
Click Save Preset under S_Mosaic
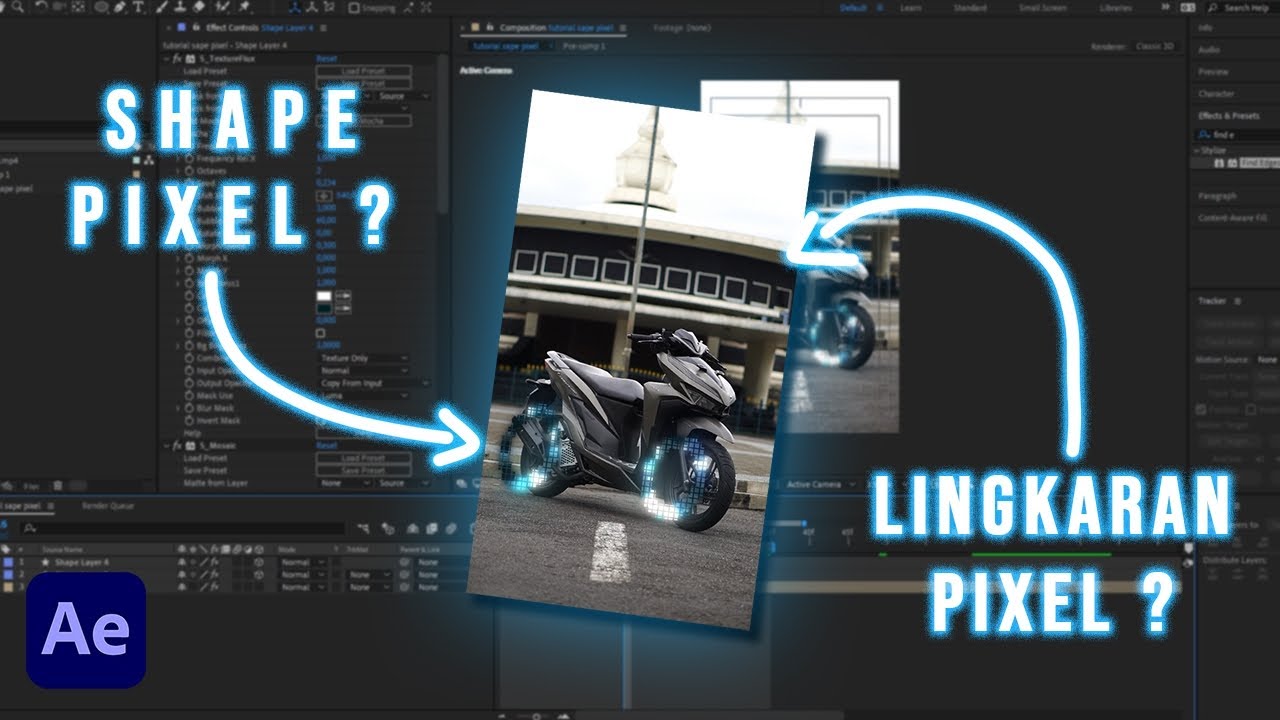coord(363,470)
